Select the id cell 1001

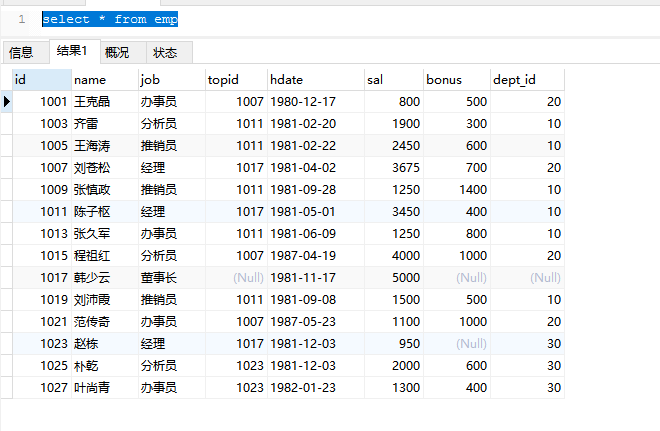[x=42, y=101]
